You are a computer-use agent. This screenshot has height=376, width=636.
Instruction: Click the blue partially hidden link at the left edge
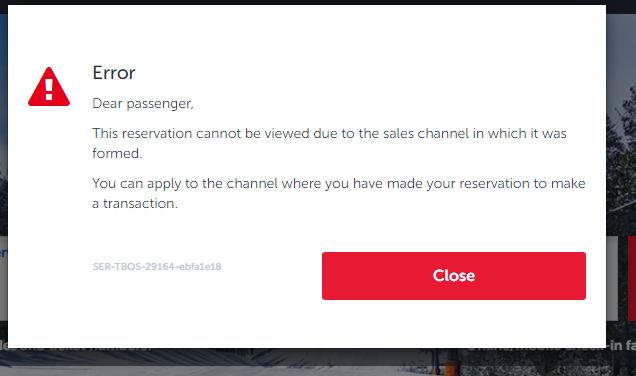[x=3, y=253]
